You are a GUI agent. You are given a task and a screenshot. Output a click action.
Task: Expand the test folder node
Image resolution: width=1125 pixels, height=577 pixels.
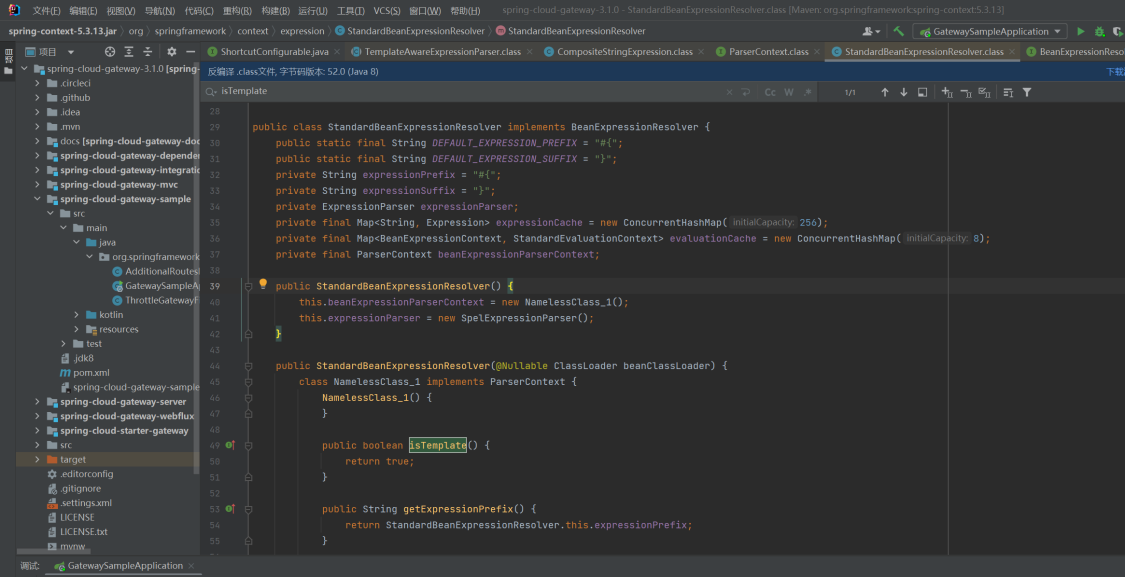coord(63,344)
